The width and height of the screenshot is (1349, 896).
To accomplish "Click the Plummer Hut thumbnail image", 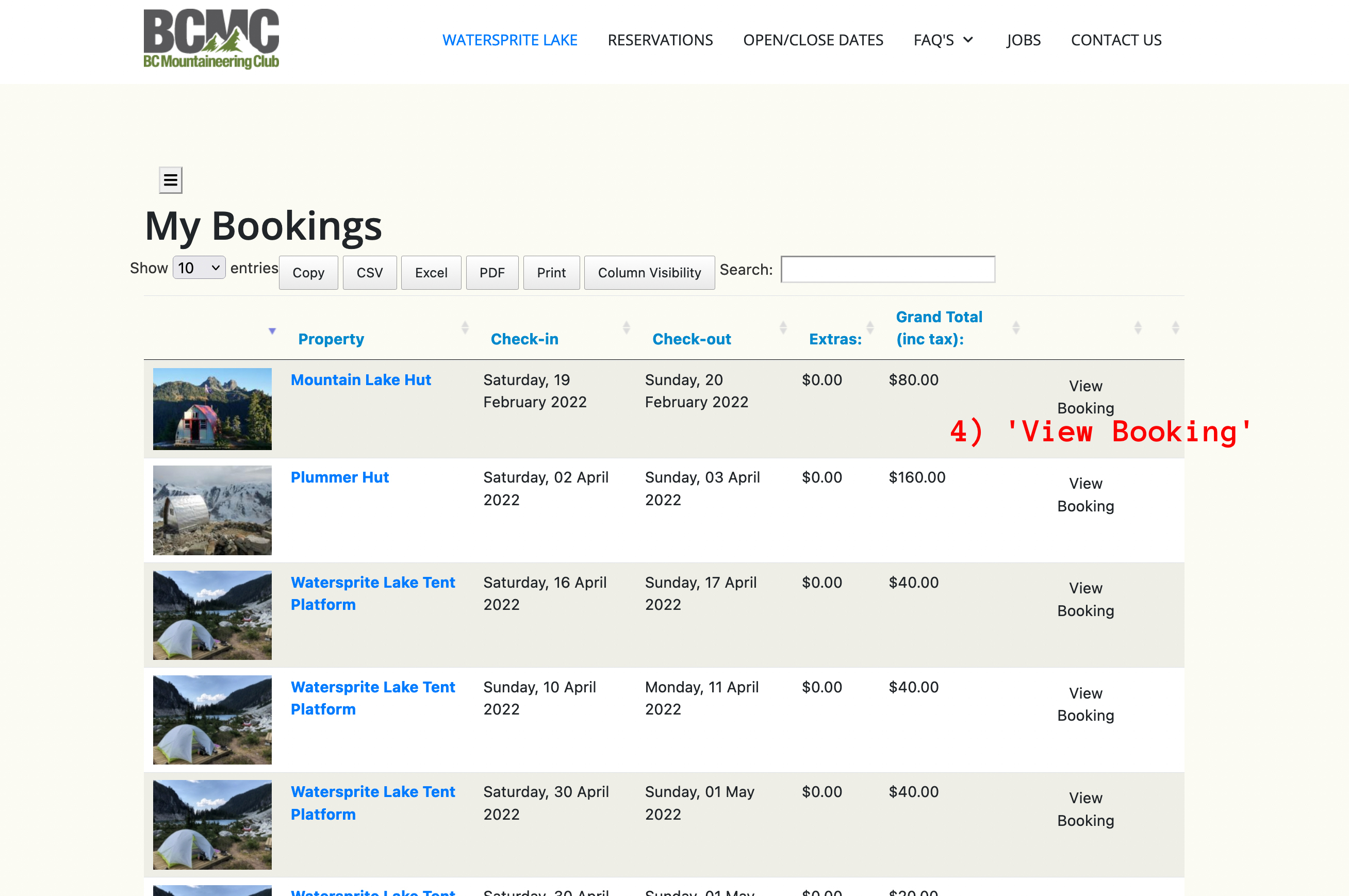I will 212,510.
